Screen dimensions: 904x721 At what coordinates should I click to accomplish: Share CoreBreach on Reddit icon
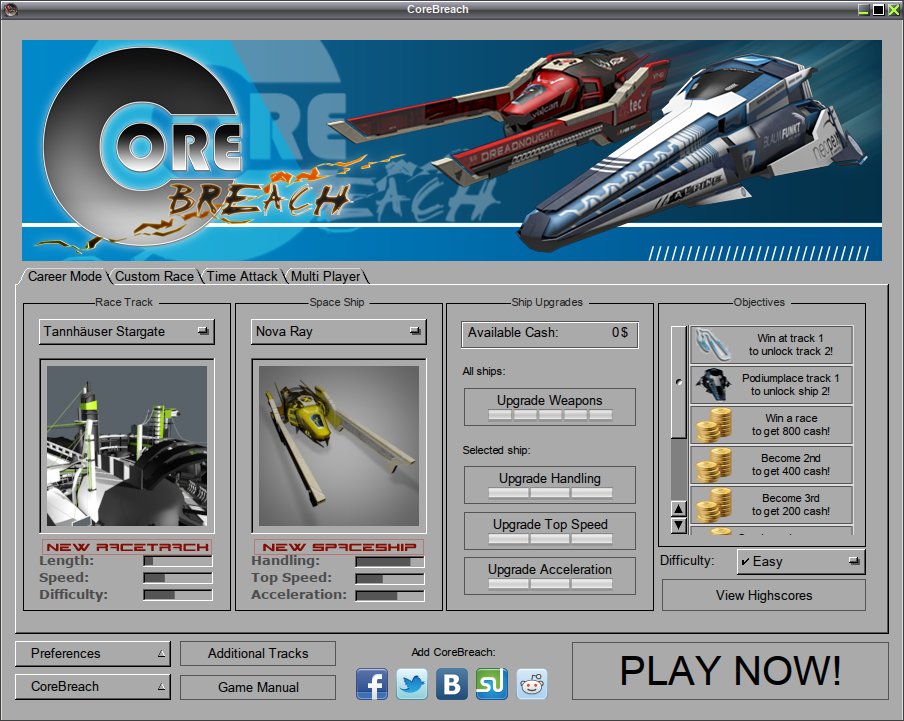coord(532,684)
